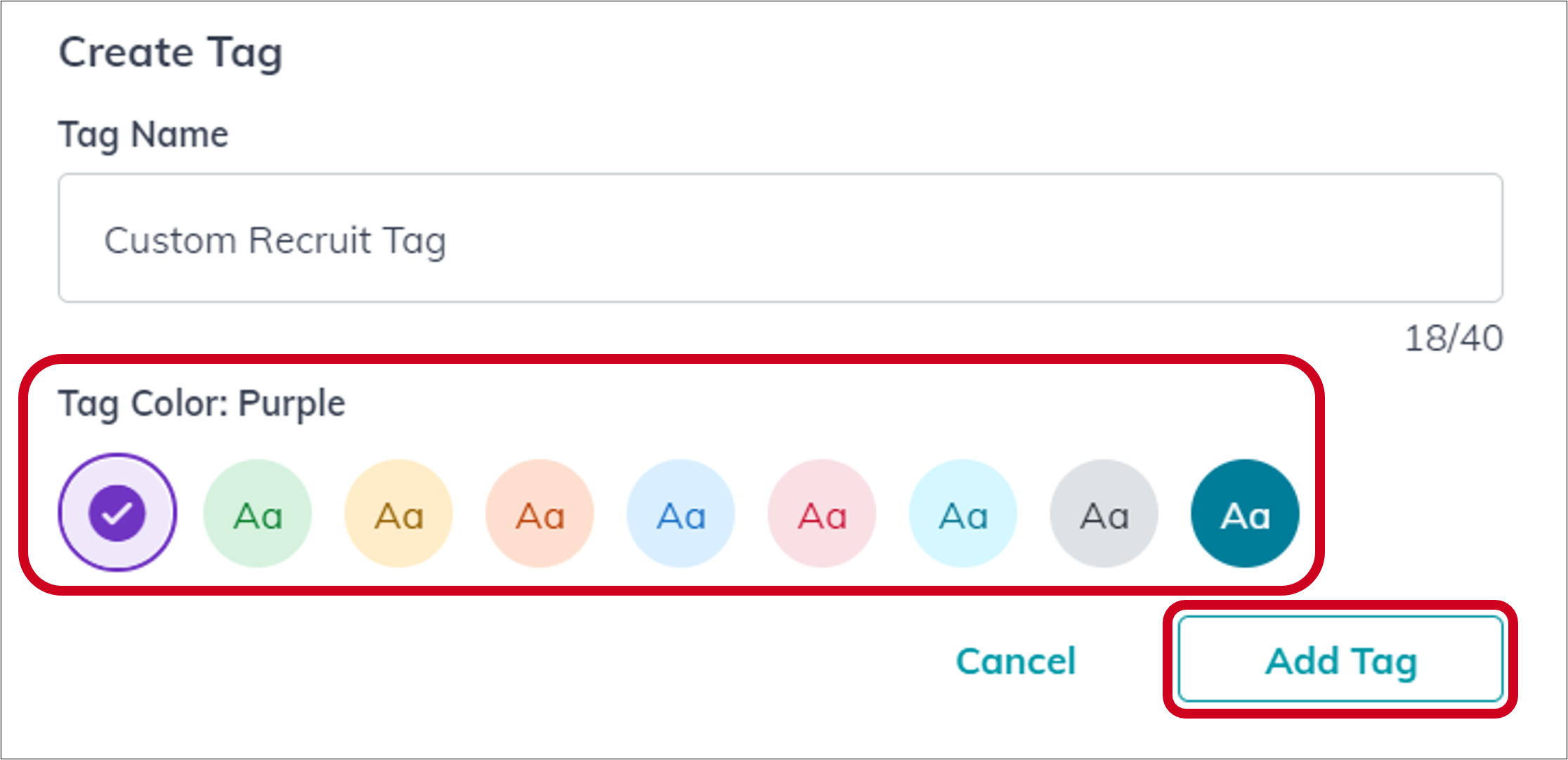The height and width of the screenshot is (760, 1568).
Task: Choose the yellow tag color
Action: click(398, 513)
